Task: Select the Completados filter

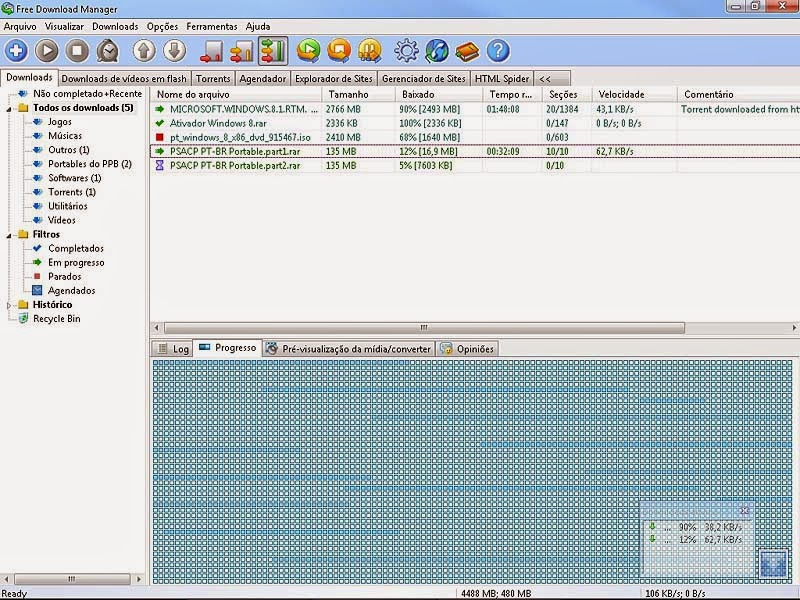Action: [x=76, y=248]
